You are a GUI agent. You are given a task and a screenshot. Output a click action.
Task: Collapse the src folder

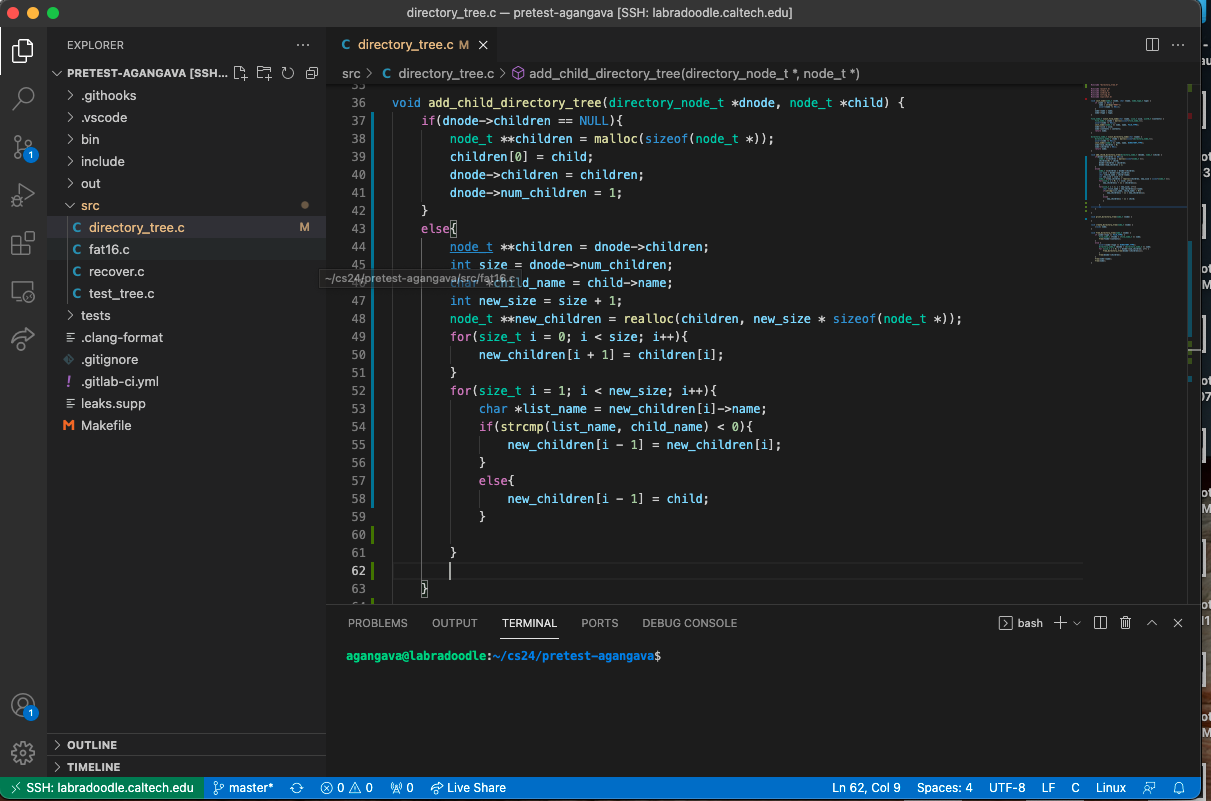coord(90,206)
